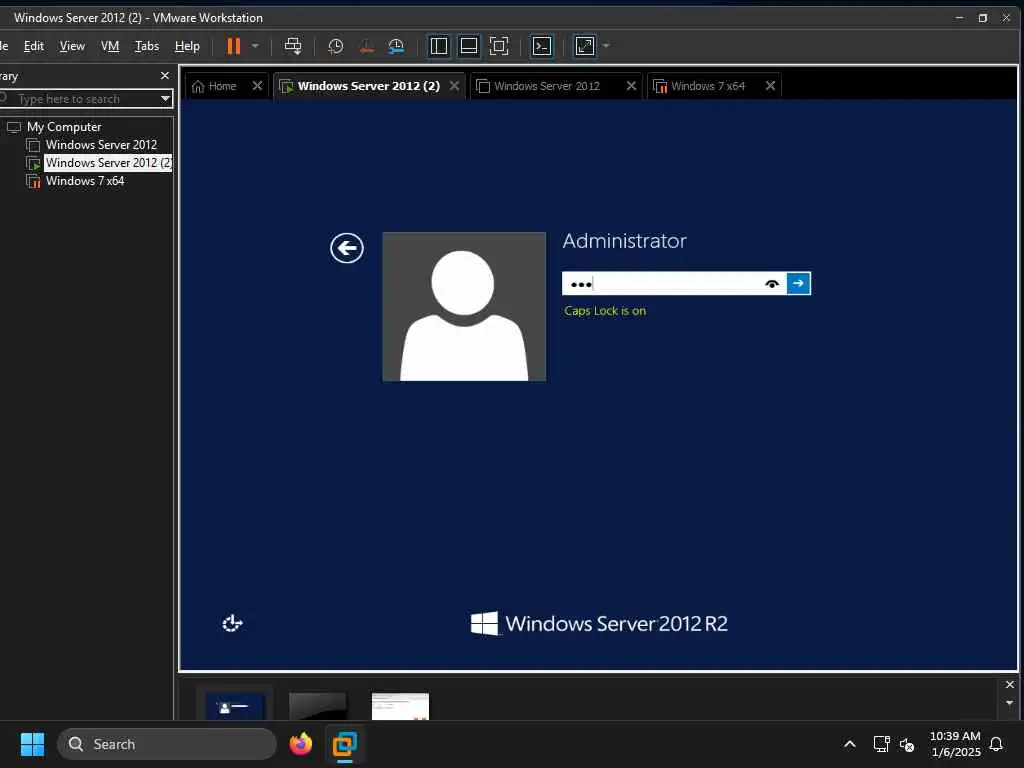Select Windows Server 2012 in library tree
This screenshot has height=768, width=1024.
point(101,144)
